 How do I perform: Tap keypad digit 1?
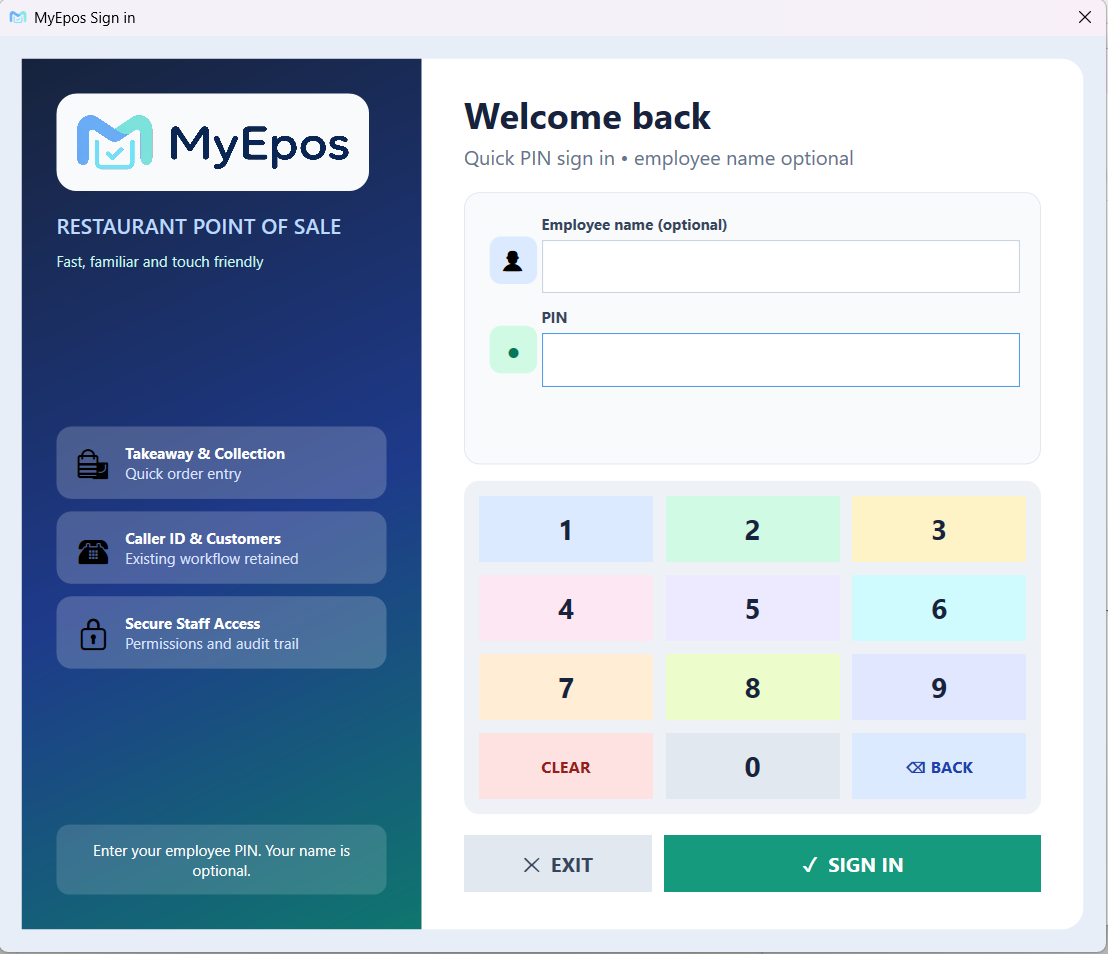[565, 529]
